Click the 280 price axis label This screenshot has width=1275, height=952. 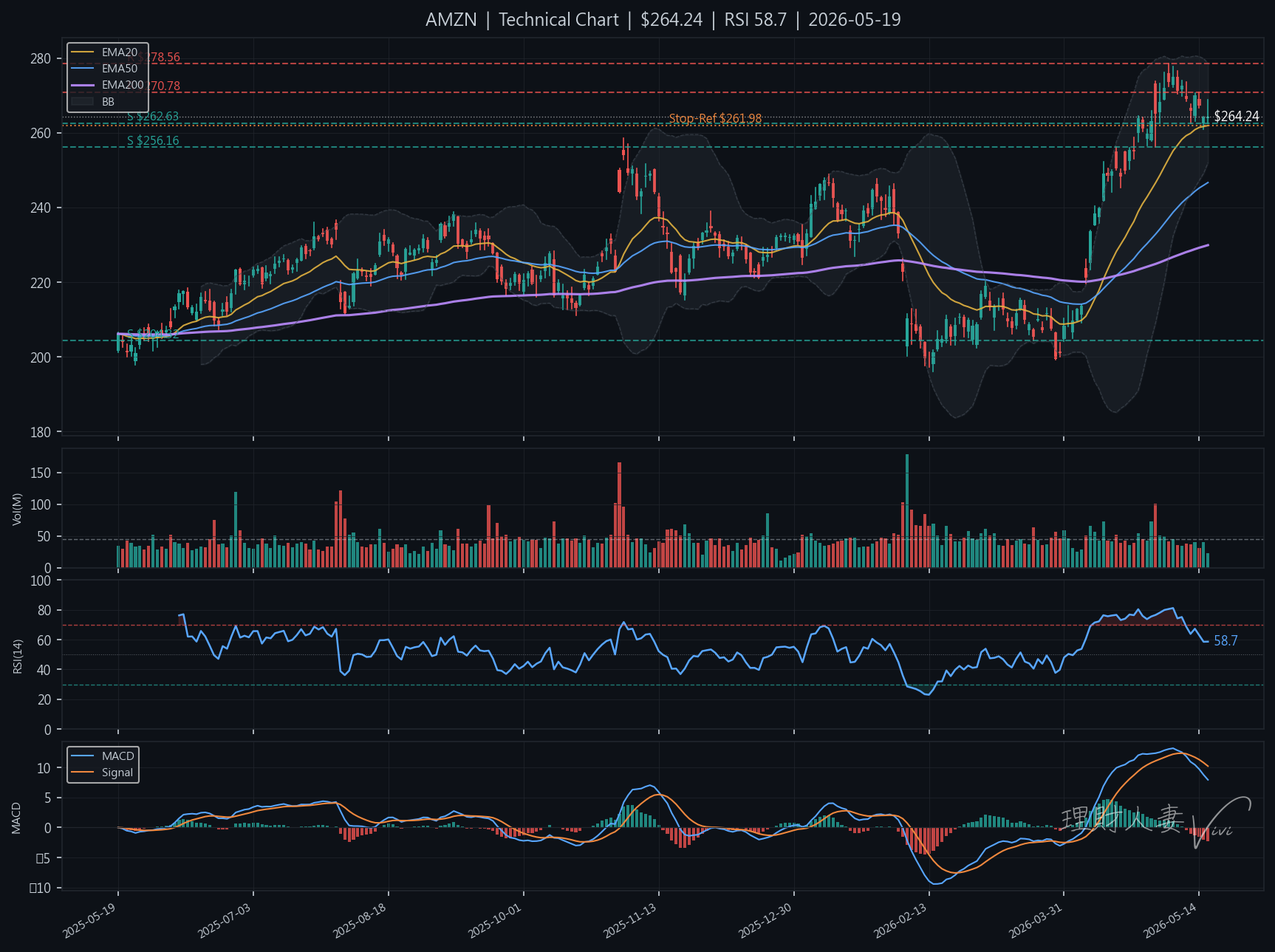click(x=41, y=59)
